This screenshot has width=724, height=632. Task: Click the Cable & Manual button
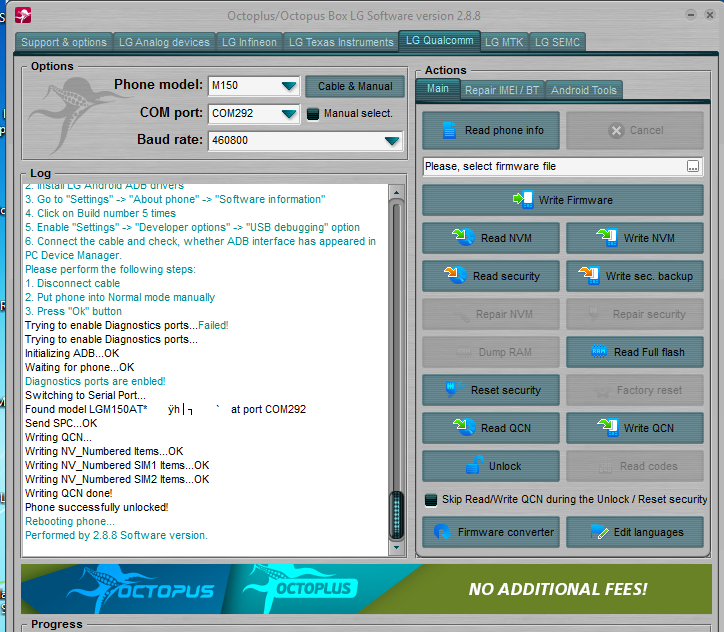pyautogui.click(x=355, y=86)
